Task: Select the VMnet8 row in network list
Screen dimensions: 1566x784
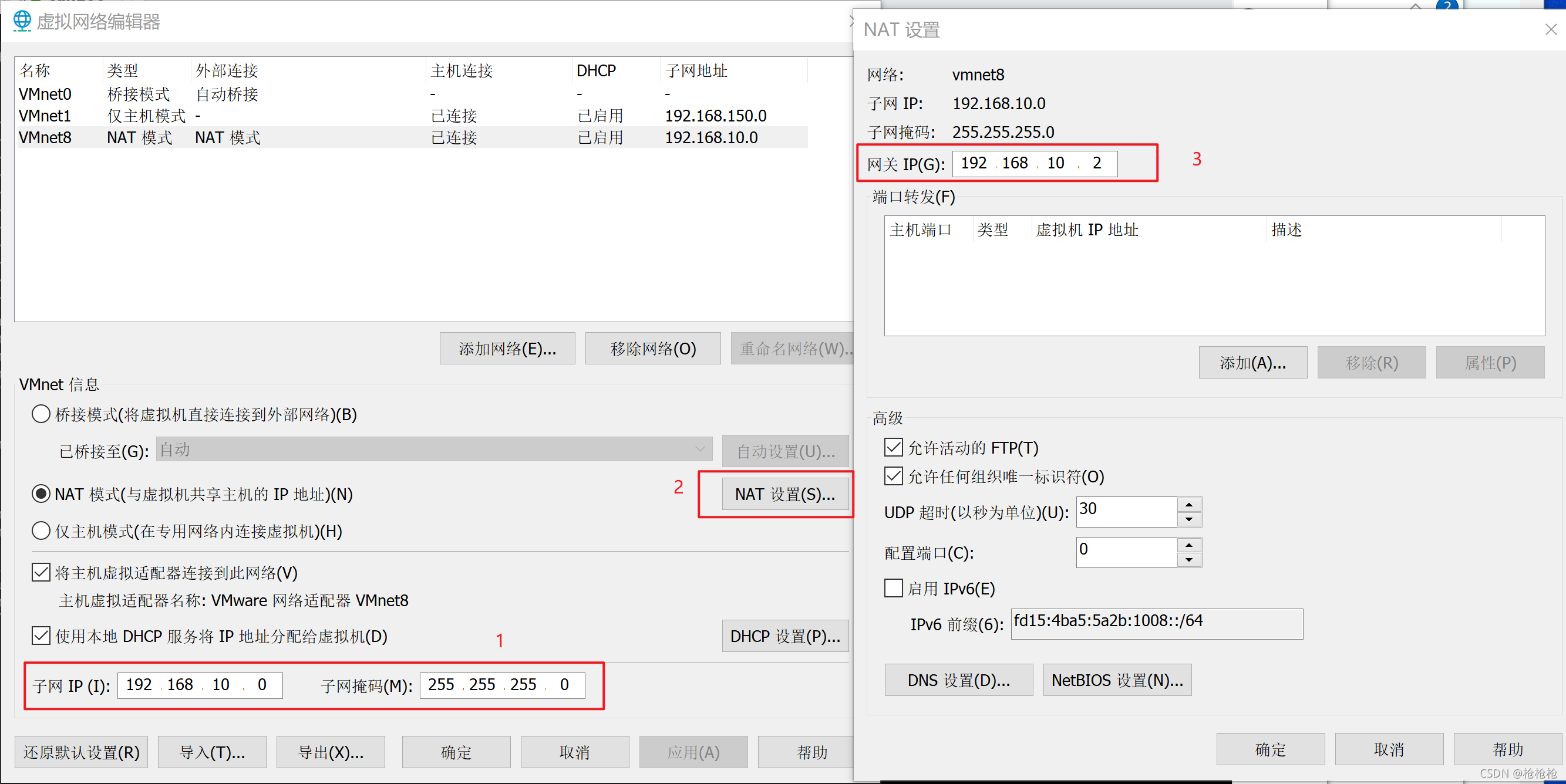Action: [413, 137]
